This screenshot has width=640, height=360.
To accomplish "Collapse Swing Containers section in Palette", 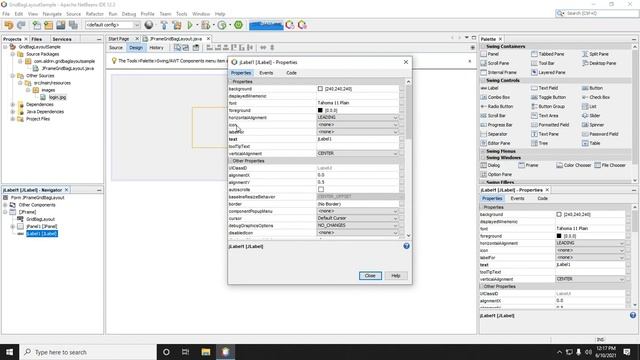I will click(483, 47).
